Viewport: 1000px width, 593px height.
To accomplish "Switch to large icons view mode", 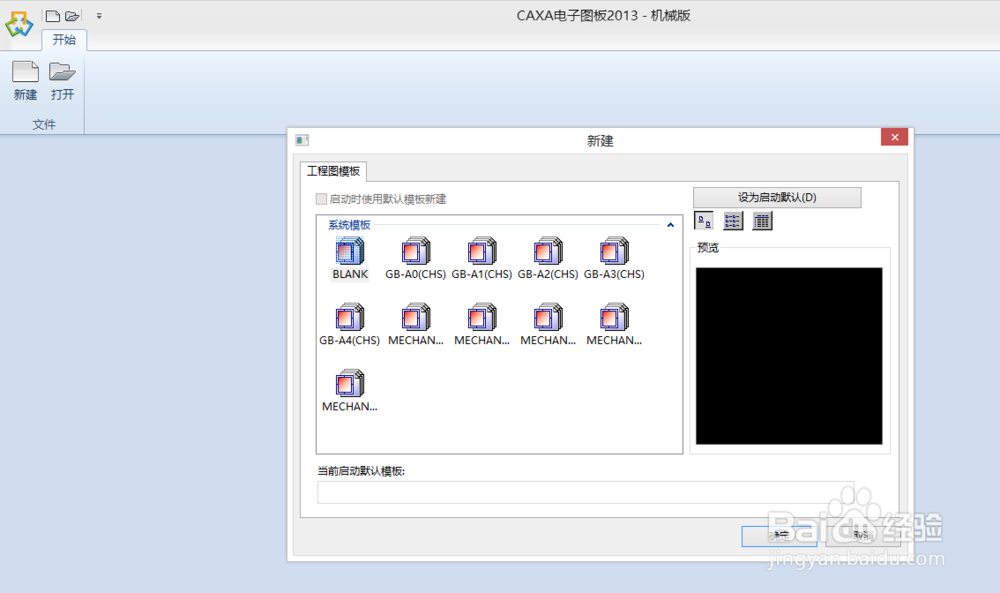I will (703, 221).
